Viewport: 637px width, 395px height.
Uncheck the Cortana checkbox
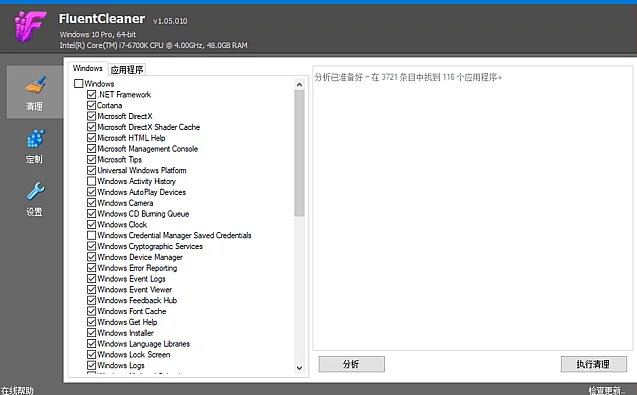click(91, 105)
